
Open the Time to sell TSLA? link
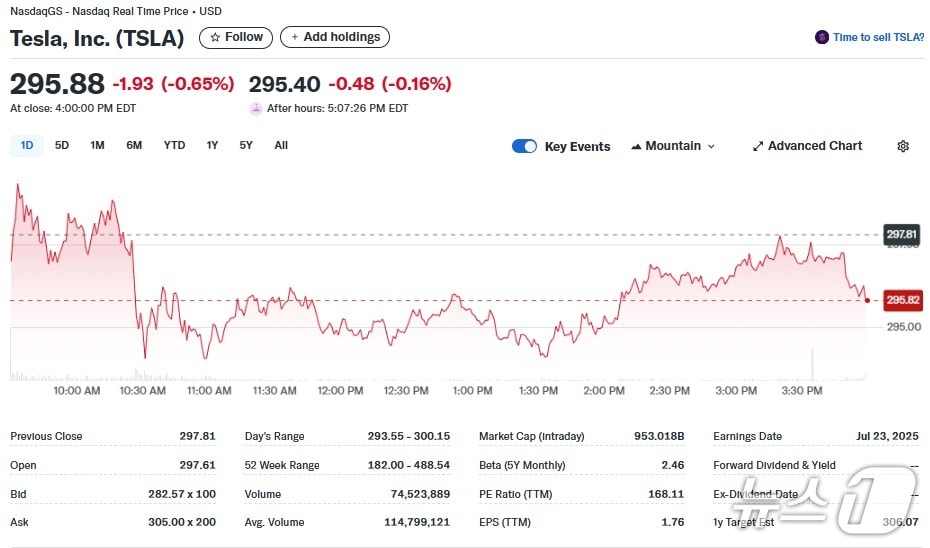(878, 37)
